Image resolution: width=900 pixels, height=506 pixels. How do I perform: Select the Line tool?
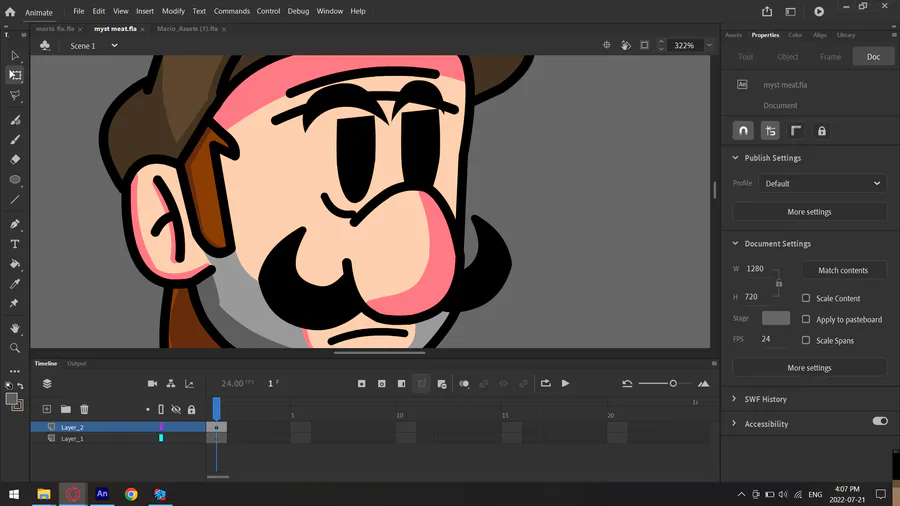click(15, 200)
